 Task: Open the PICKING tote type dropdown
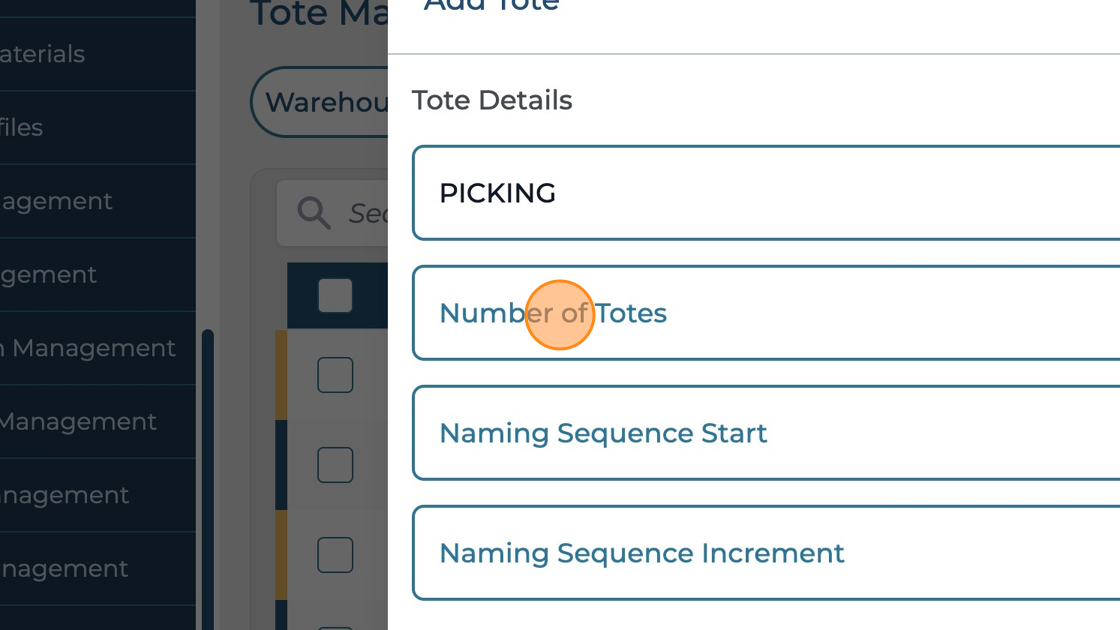pos(766,193)
